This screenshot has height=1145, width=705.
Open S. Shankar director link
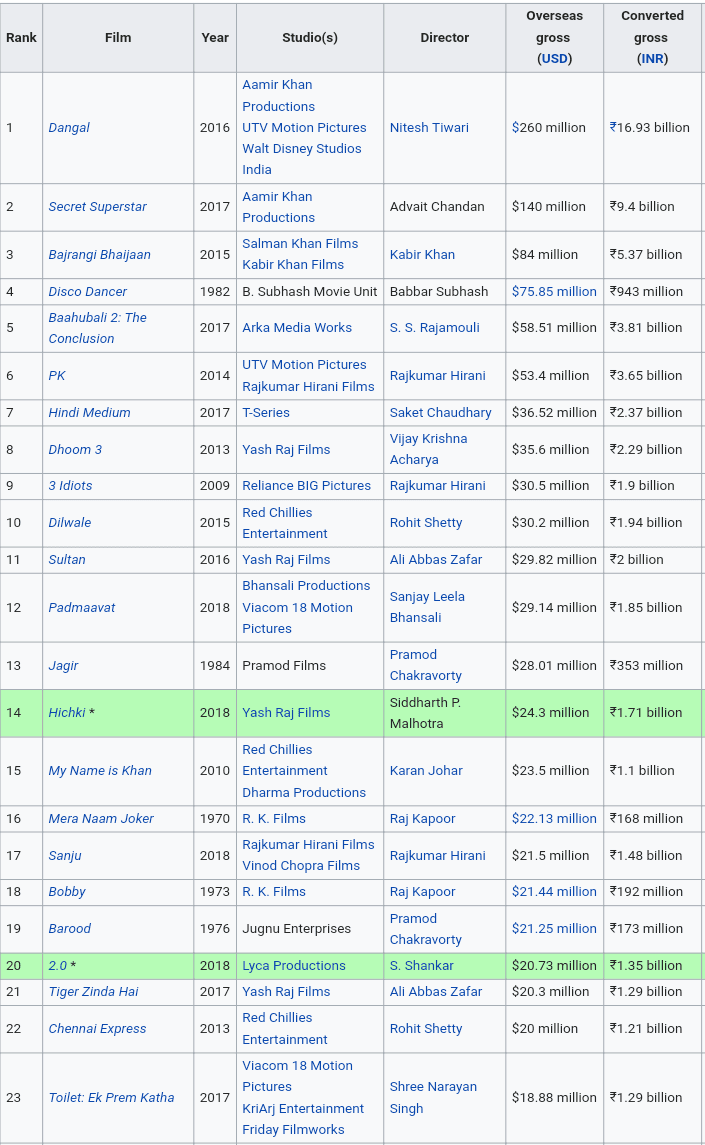[x=422, y=966]
